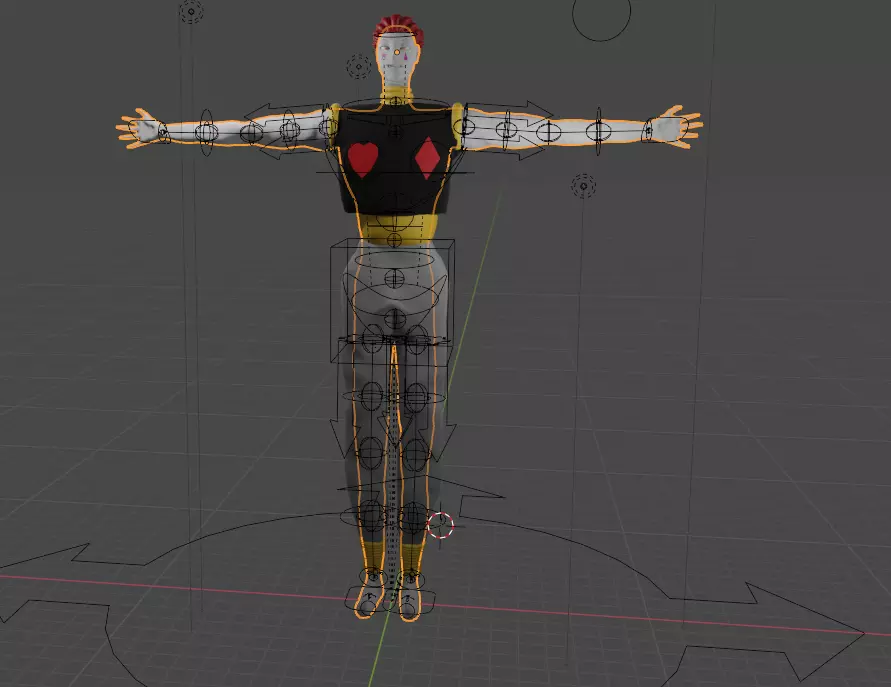Select the large solid circle control at top right
This screenshot has height=687, width=891.
(601, 13)
